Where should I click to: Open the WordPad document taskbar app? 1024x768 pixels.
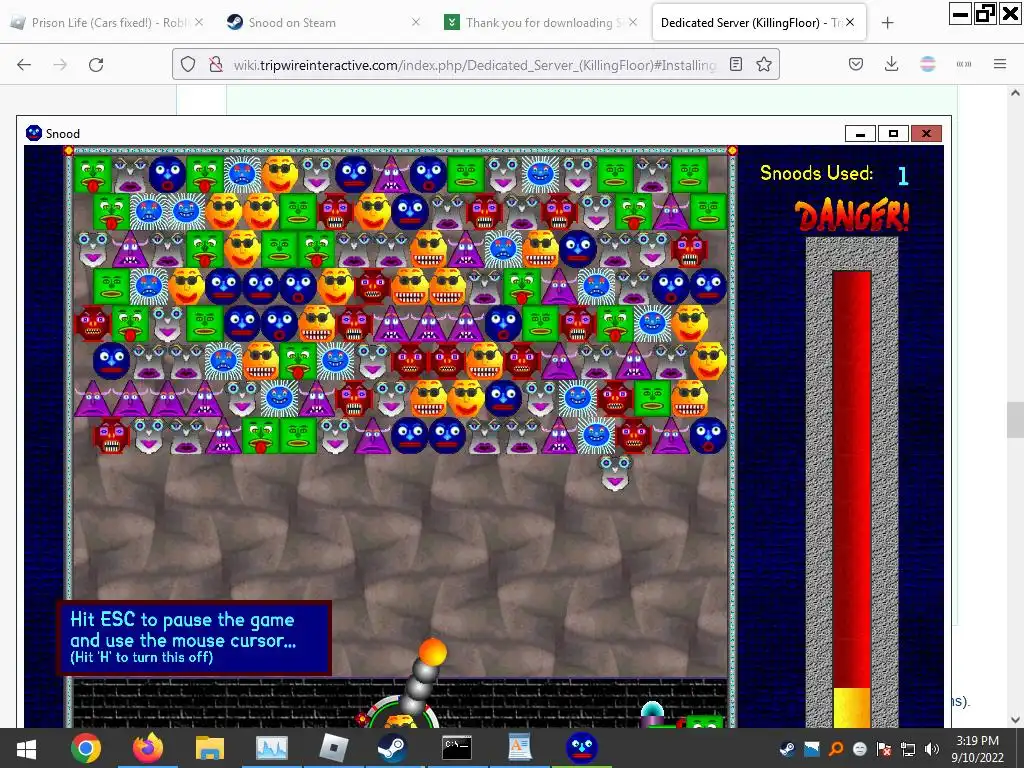(519, 748)
